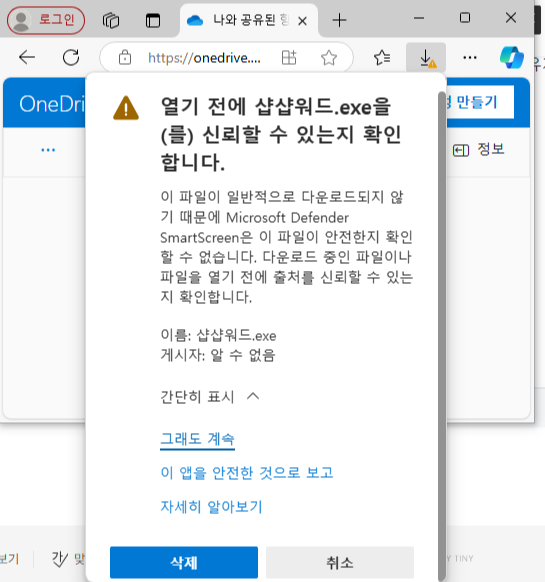Viewport: 545px width, 582px height.
Task: View site information lock icon
Action: point(125,58)
